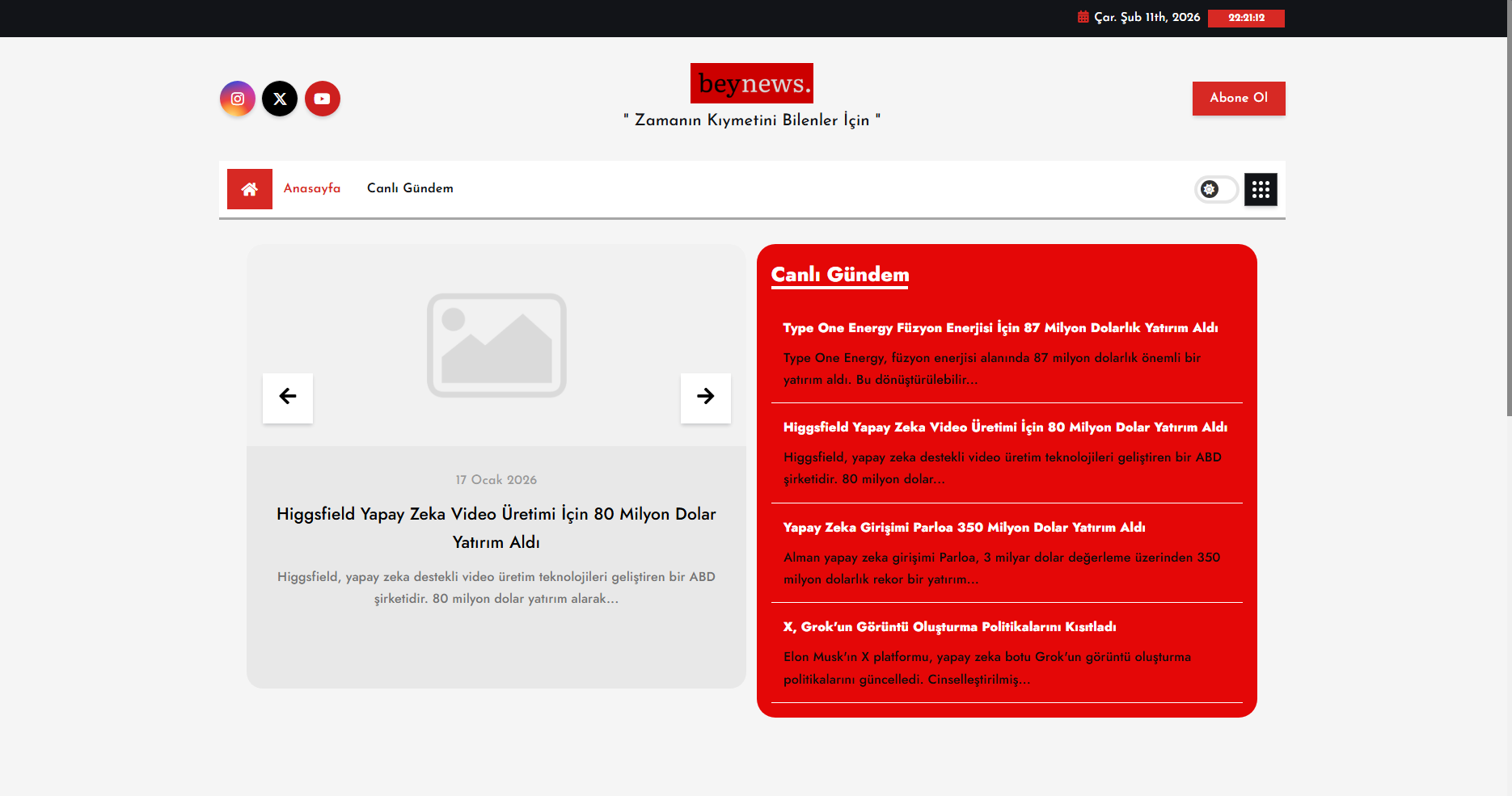Toggle the dark mode switch

[1216, 190]
